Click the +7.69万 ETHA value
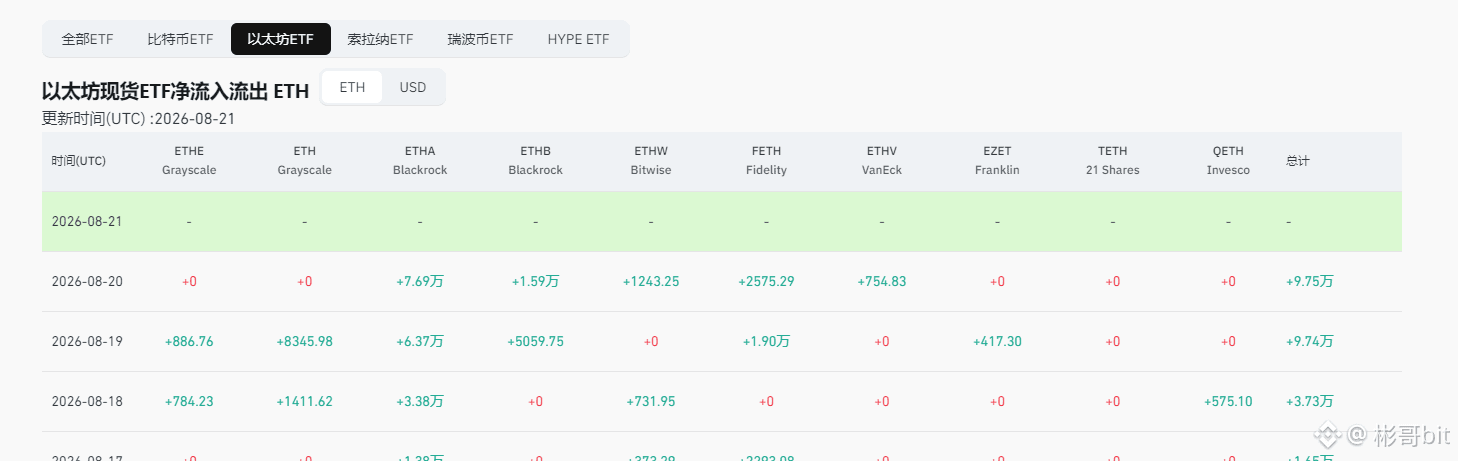Screen dimensions: 1458x461 pos(420,281)
